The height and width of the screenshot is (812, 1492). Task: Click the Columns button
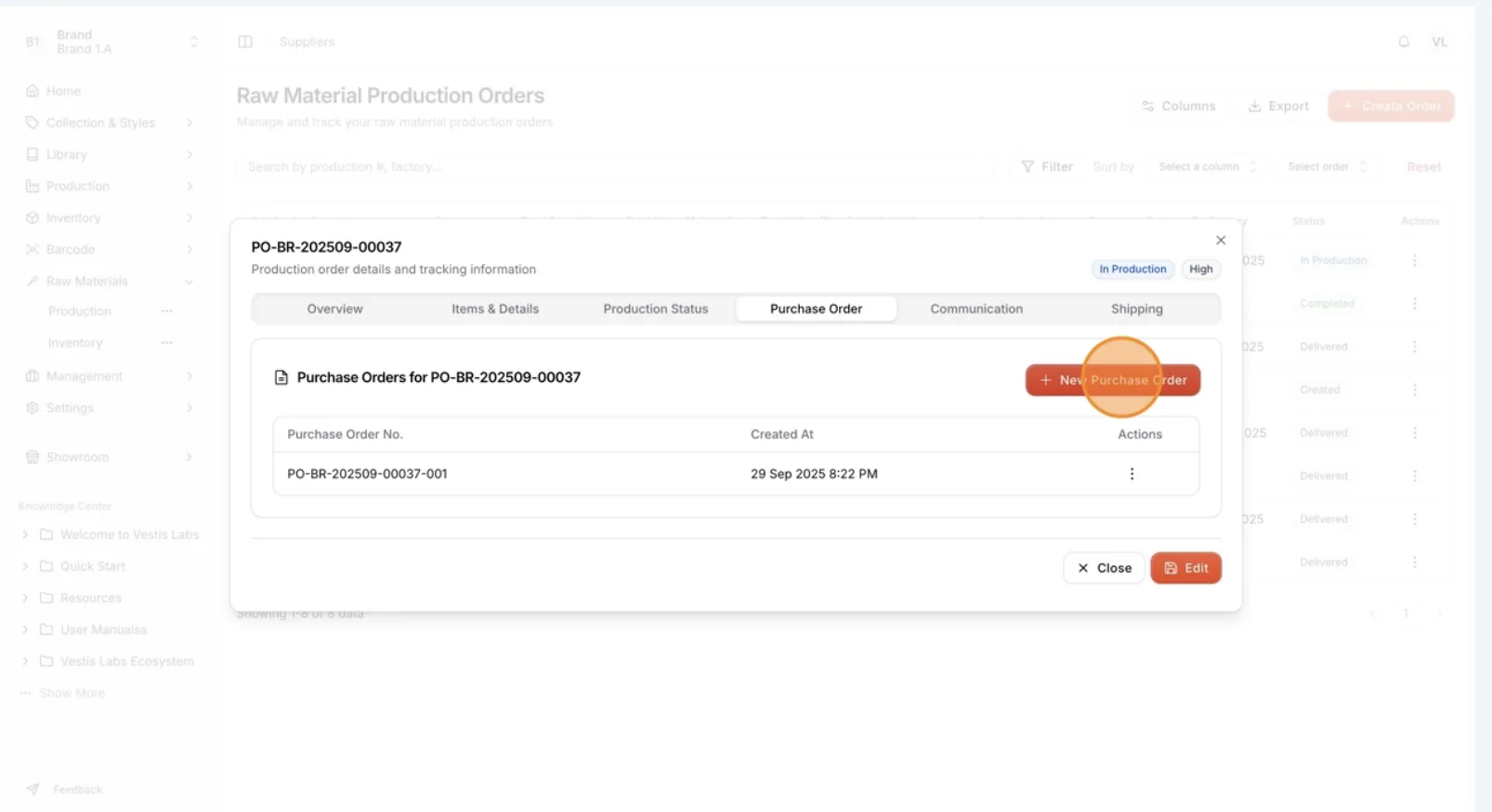point(1179,106)
